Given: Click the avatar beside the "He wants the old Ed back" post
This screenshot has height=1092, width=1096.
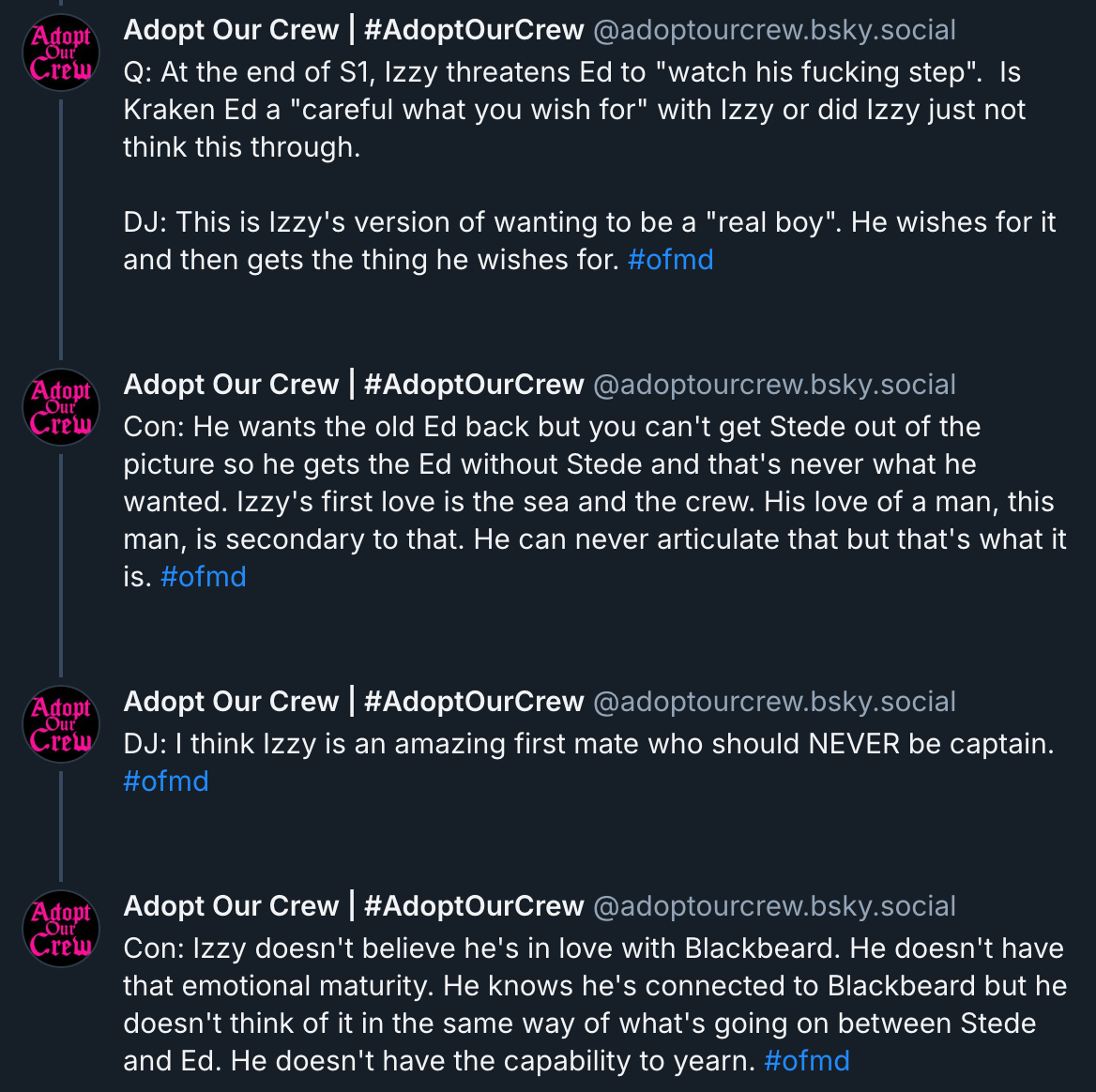Looking at the screenshot, I should (61, 407).
